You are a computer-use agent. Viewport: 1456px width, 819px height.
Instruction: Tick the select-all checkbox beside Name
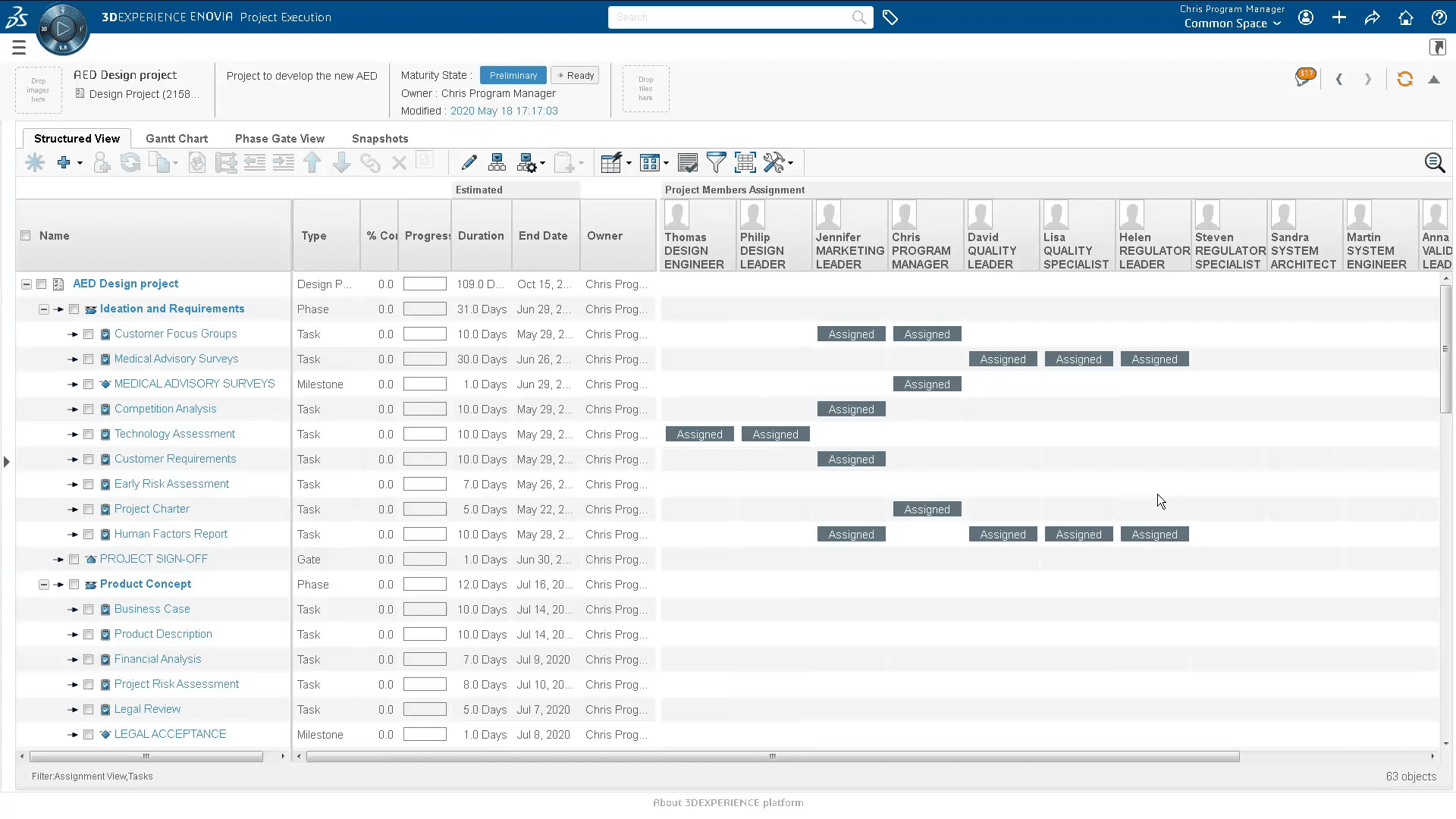pyautogui.click(x=26, y=236)
